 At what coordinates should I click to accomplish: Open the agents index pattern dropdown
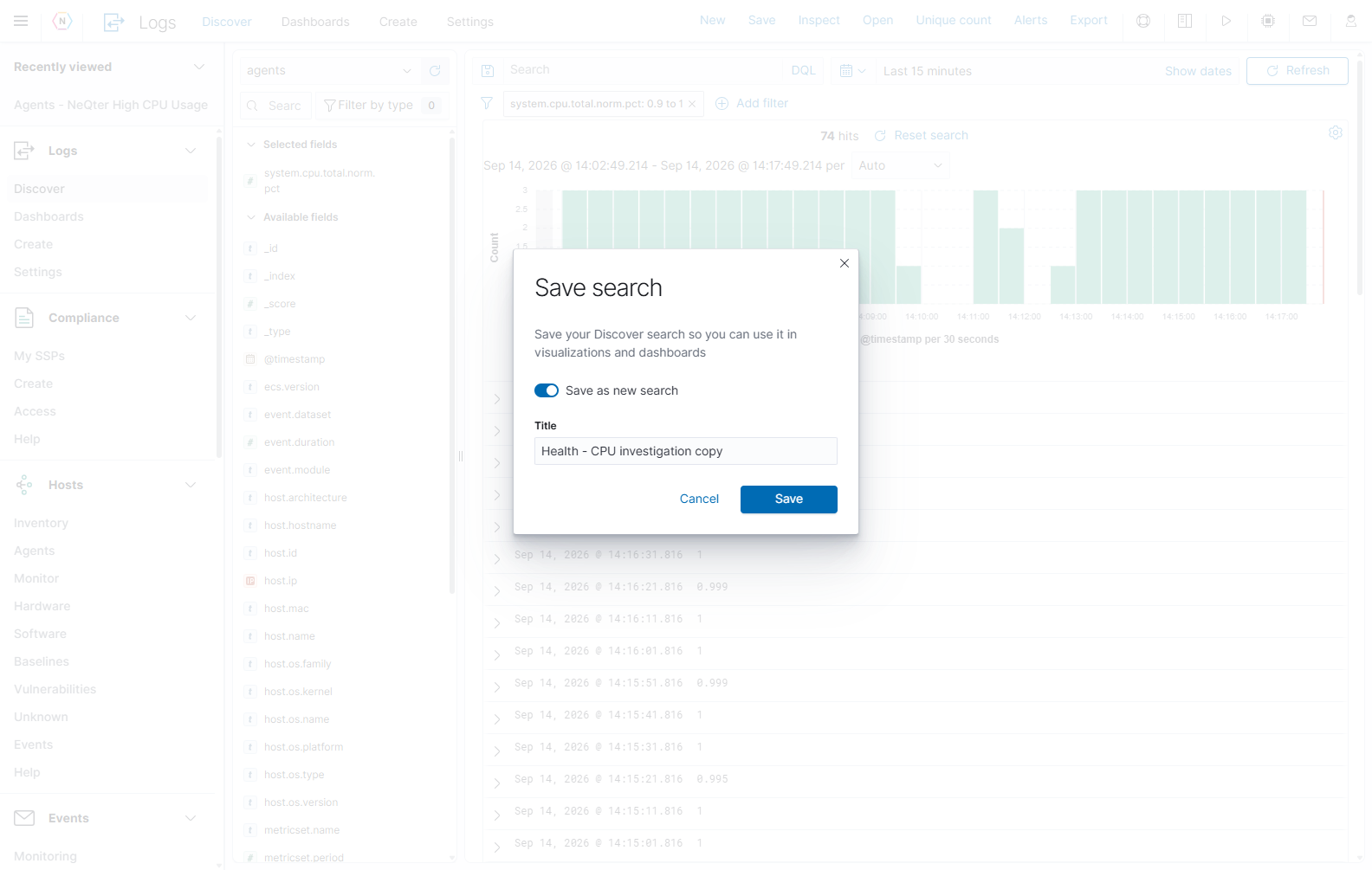click(330, 71)
